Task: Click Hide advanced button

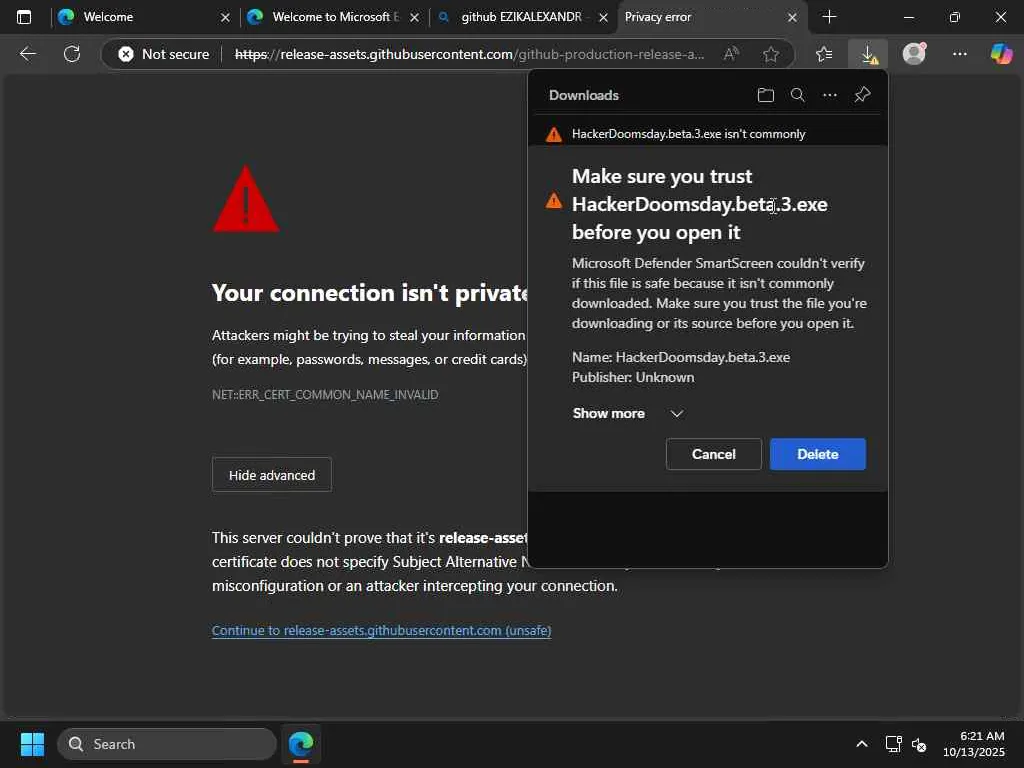Action: click(x=272, y=475)
